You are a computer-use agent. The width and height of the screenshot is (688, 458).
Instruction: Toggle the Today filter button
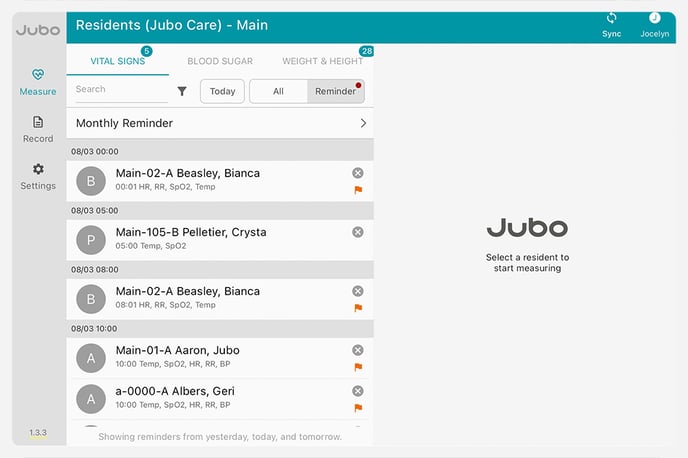point(222,91)
